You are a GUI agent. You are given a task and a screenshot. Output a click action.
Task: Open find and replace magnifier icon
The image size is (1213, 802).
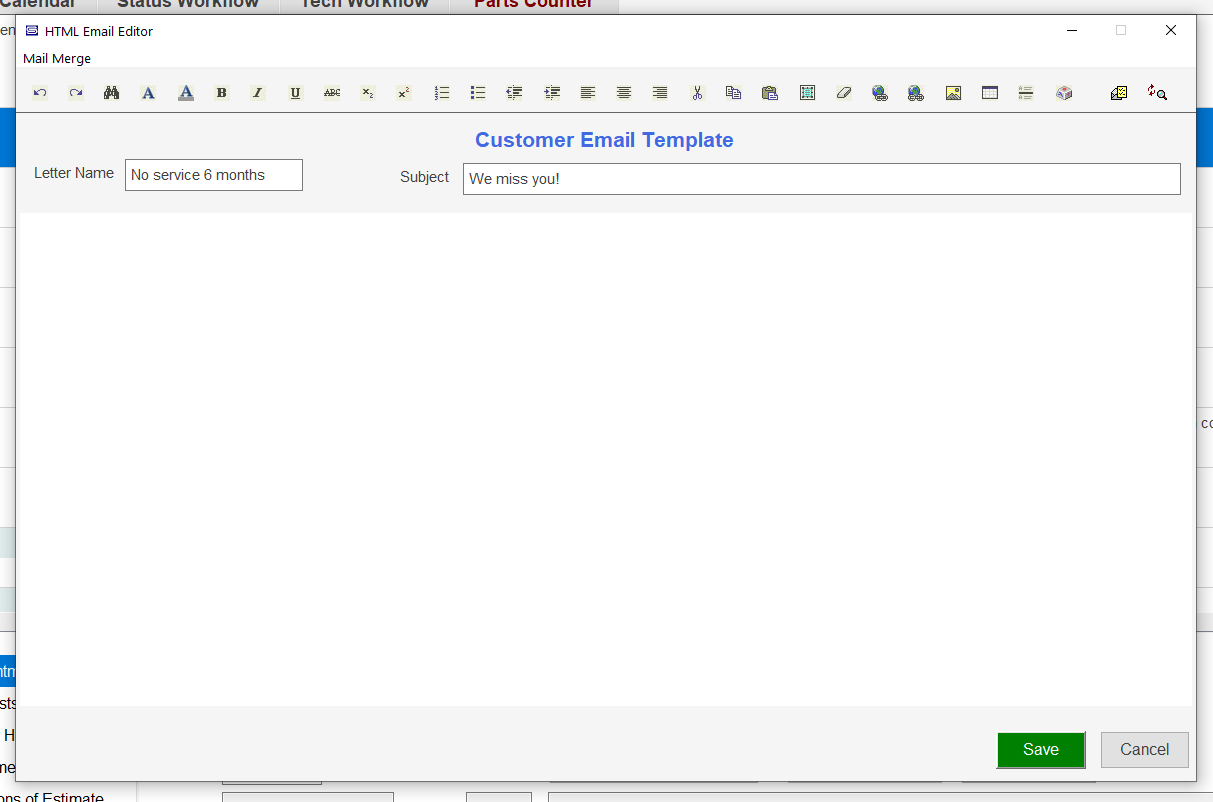coord(1157,93)
